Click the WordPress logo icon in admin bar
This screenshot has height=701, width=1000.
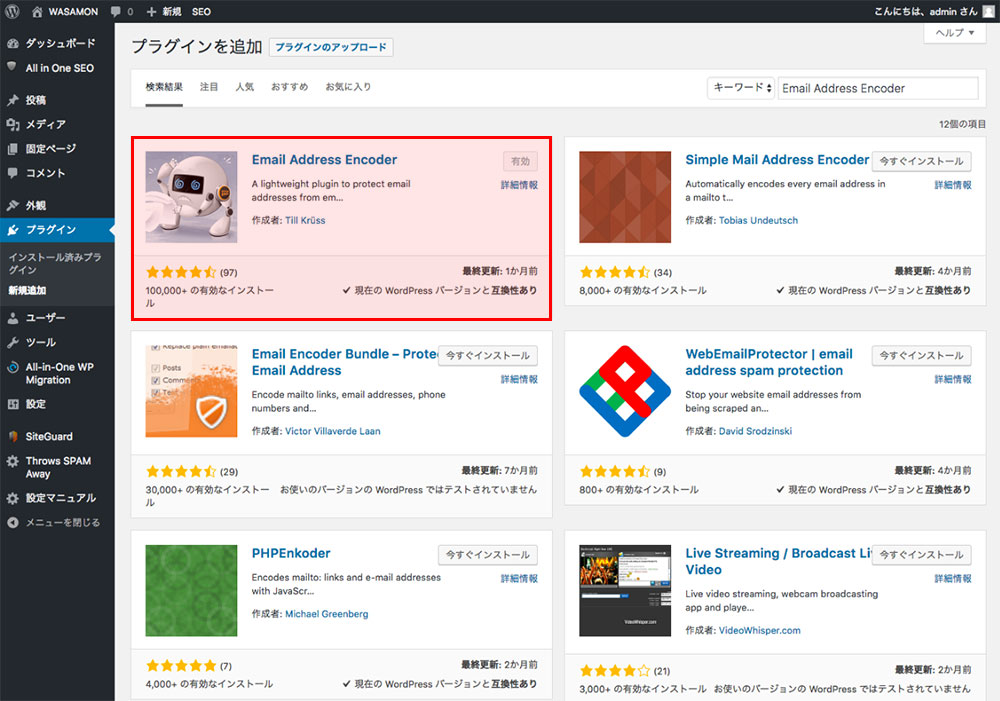pyautogui.click(x=12, y=11)
